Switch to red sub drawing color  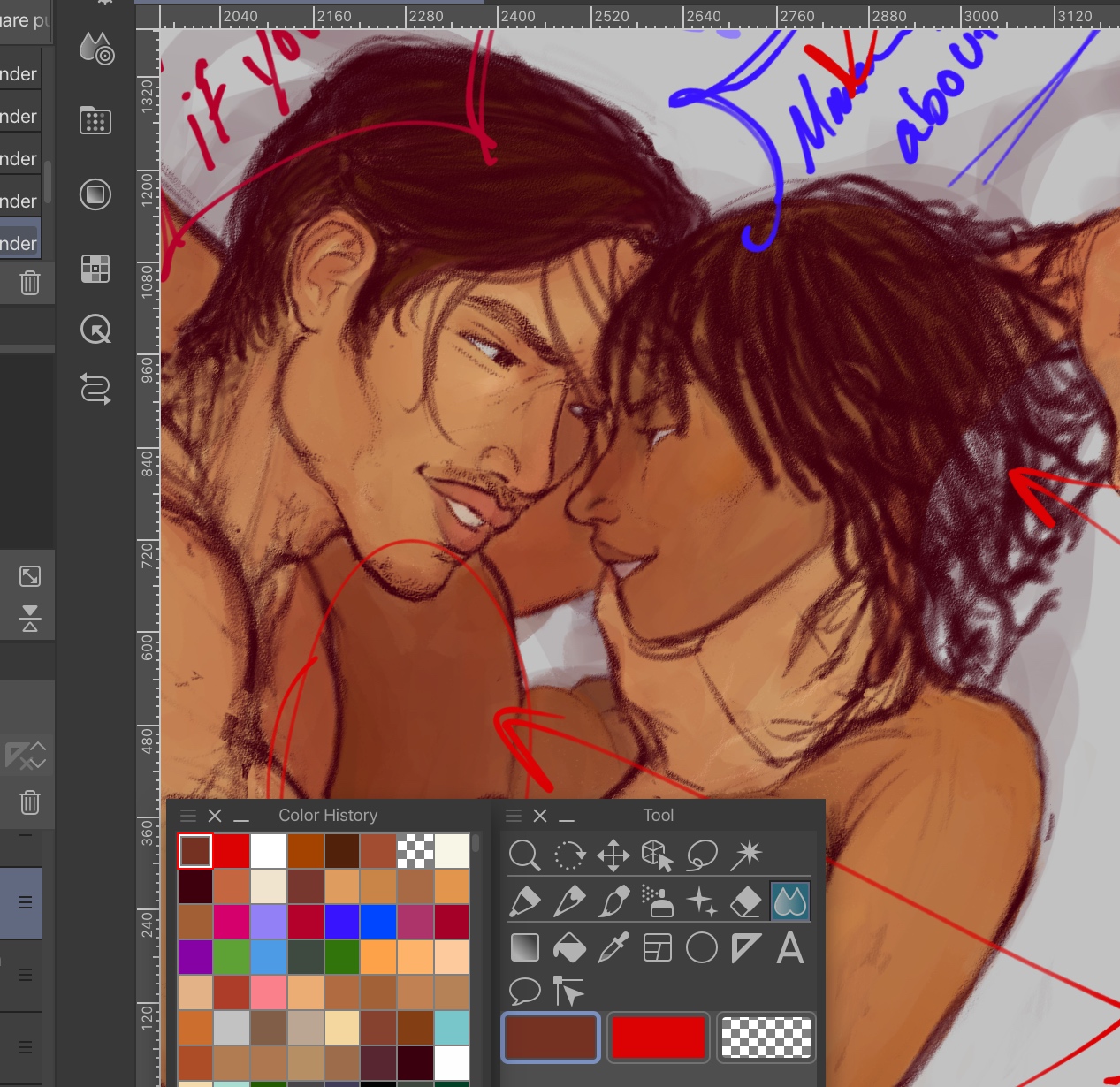click(x=658, y=1038)
